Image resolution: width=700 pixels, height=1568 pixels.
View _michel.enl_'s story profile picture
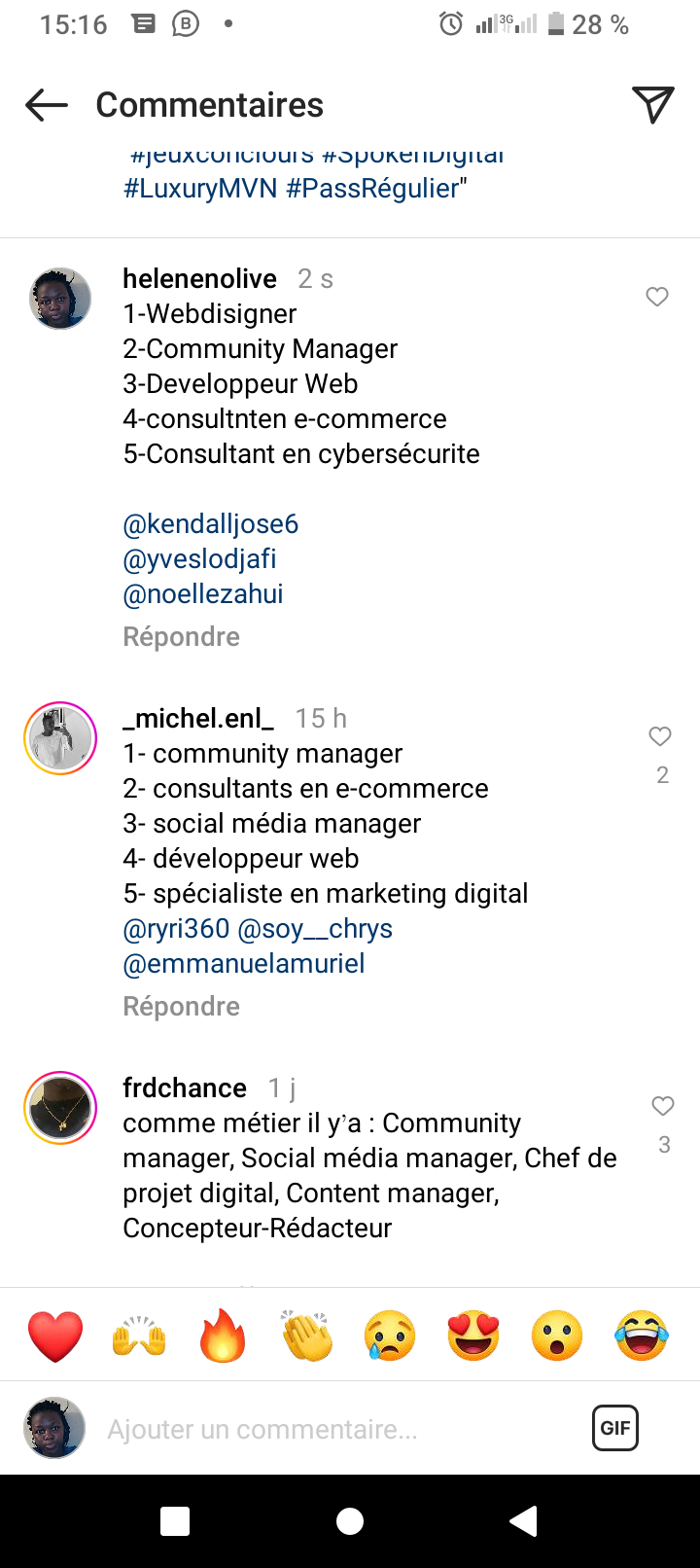coord(60,738)
